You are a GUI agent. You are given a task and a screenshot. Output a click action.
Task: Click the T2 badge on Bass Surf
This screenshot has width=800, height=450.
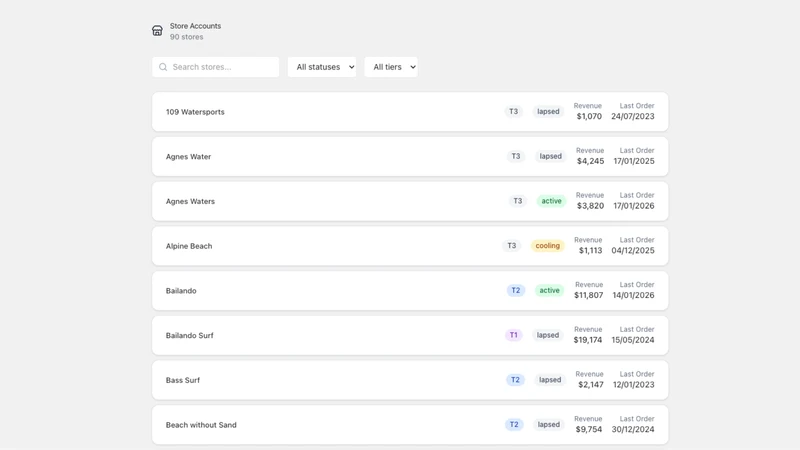515,380
